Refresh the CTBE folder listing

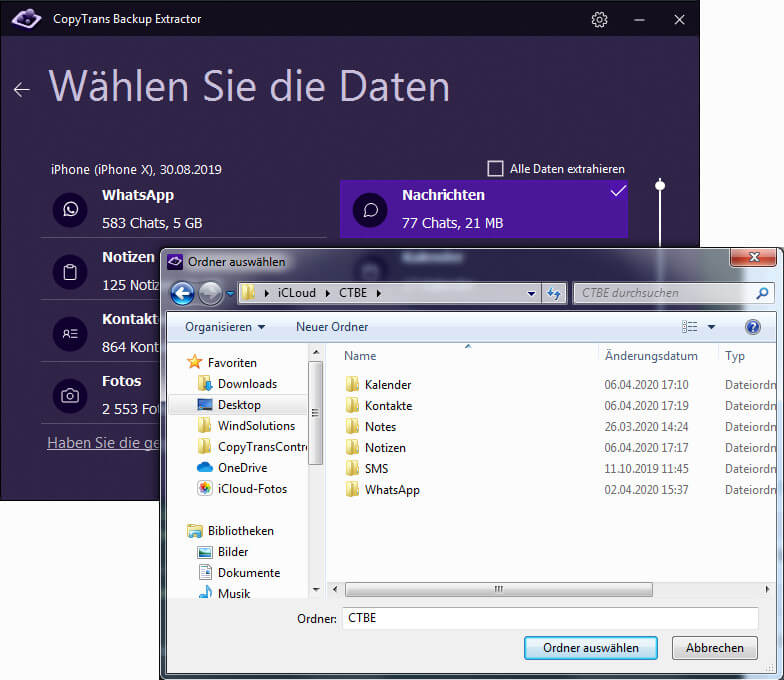tap(554, 294)
